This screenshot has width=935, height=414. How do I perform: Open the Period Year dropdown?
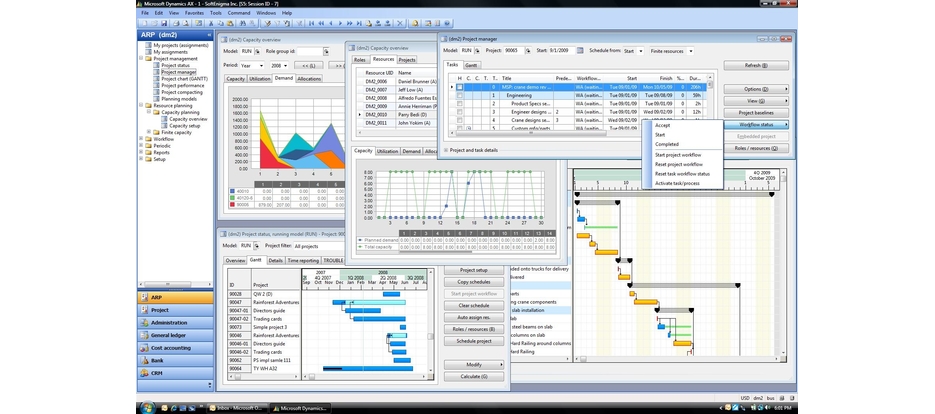click(262, 65)
